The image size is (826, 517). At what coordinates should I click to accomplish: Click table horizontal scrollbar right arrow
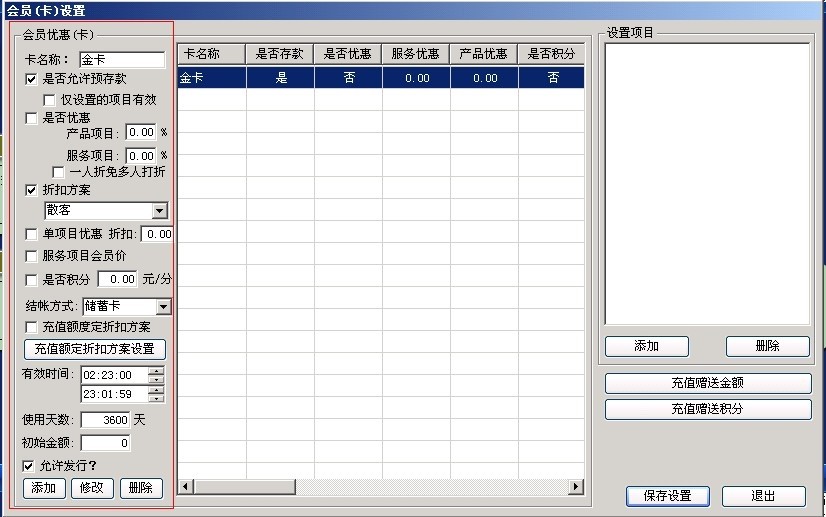click(576, 487)
